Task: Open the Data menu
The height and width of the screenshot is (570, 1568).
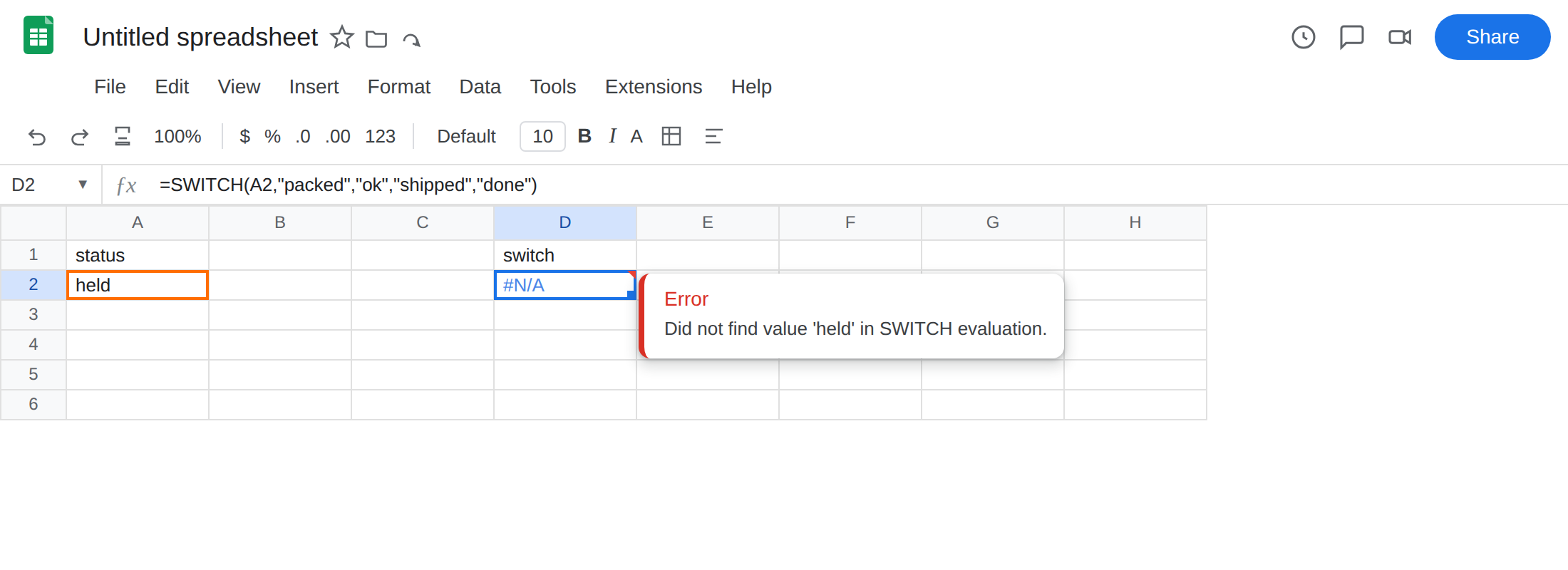Action: pyautogui.click(x=480, y=87)
